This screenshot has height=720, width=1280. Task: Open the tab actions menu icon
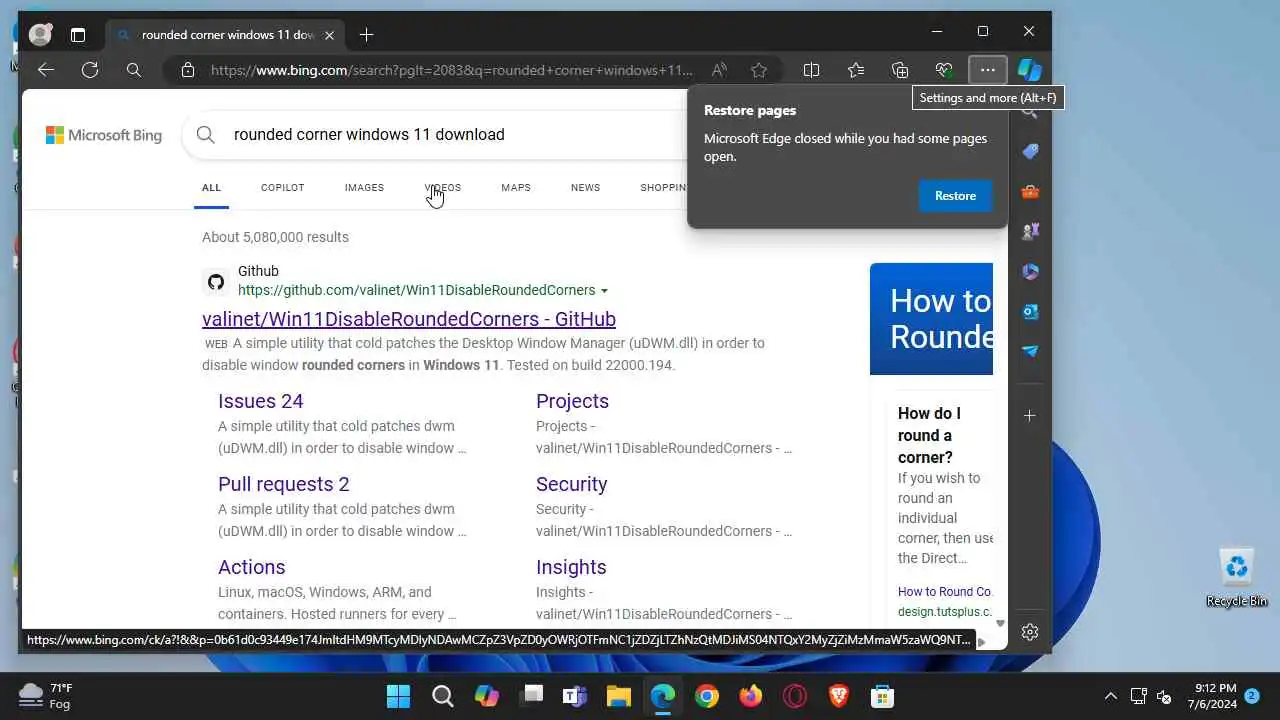[x=78, y=35]
